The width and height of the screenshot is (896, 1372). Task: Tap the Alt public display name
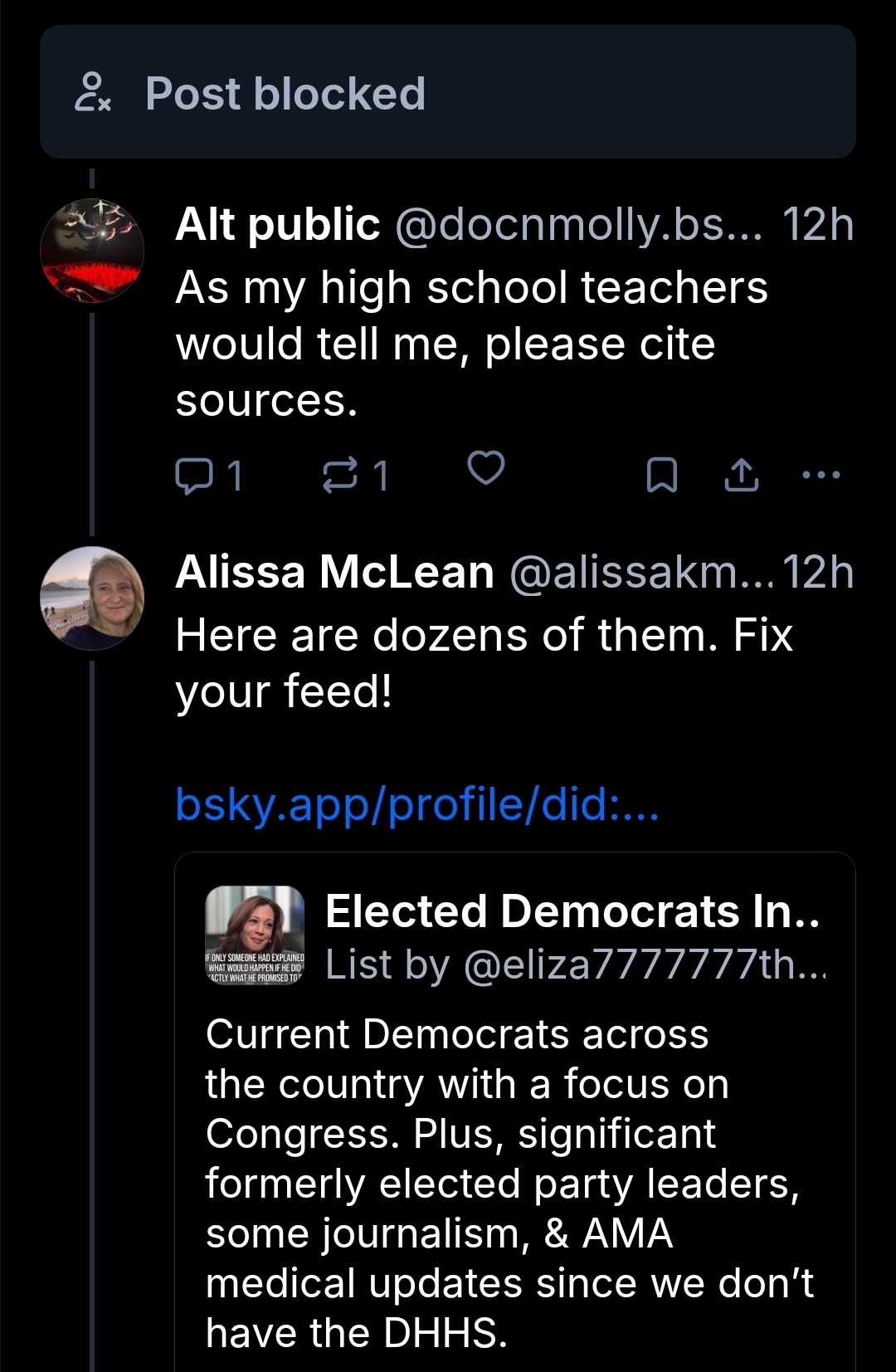277,225
